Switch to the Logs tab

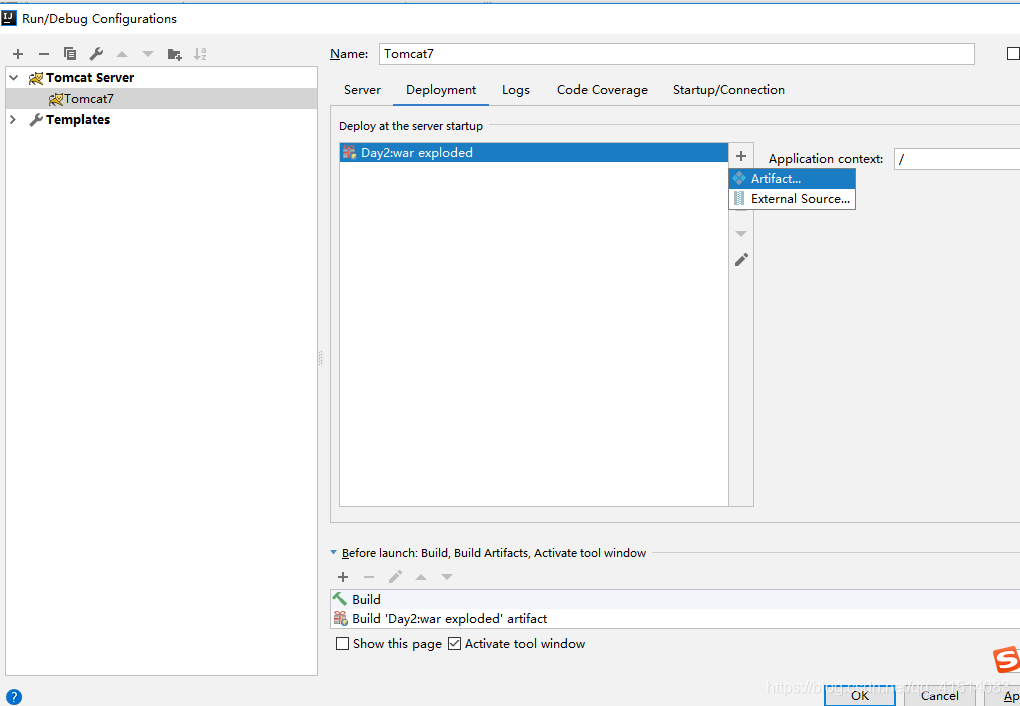pyautogui.click(x=516, y=90)
